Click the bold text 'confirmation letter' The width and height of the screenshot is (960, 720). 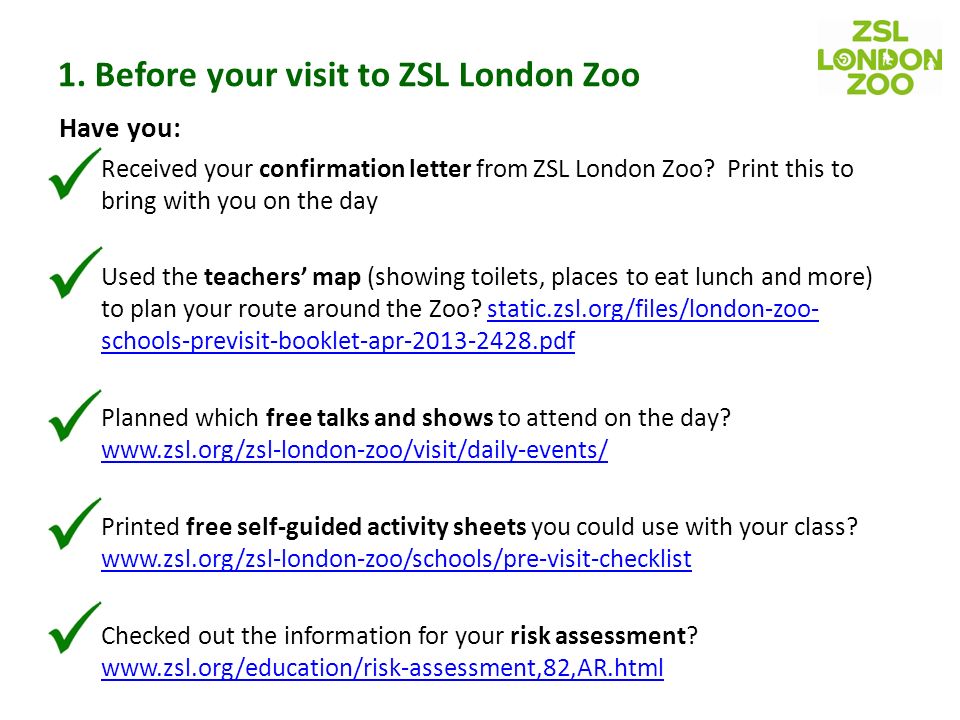pos(365,169)
